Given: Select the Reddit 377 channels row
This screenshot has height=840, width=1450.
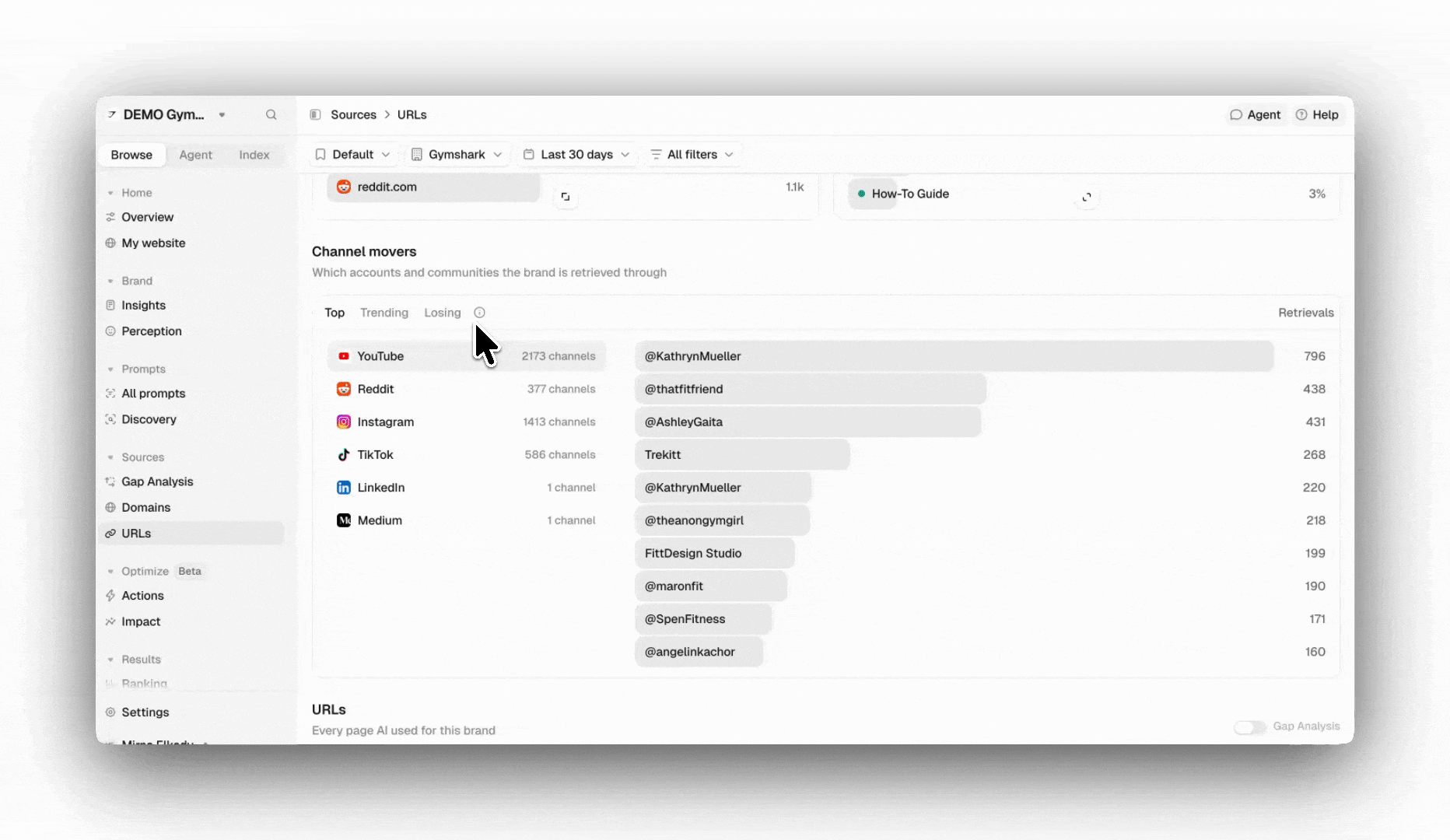Looking at the screenshot, I should tap(467, 389).
